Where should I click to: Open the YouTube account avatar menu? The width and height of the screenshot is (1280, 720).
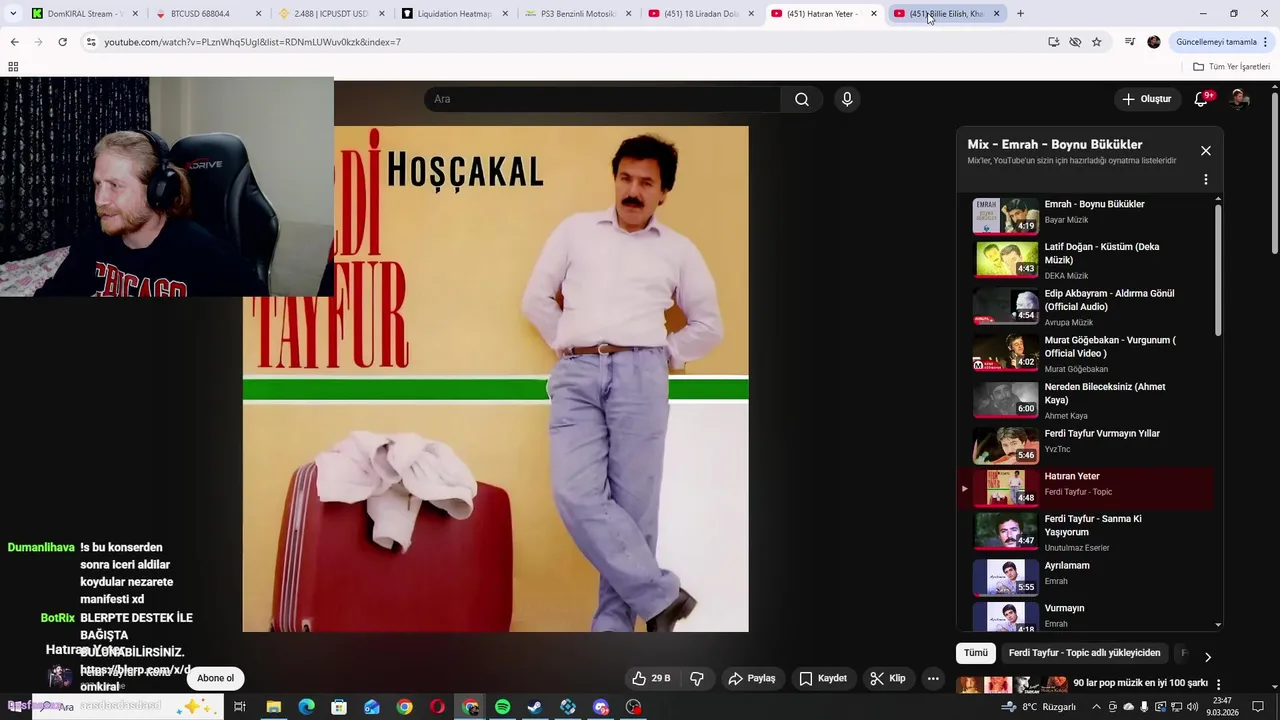point(1239,99)
